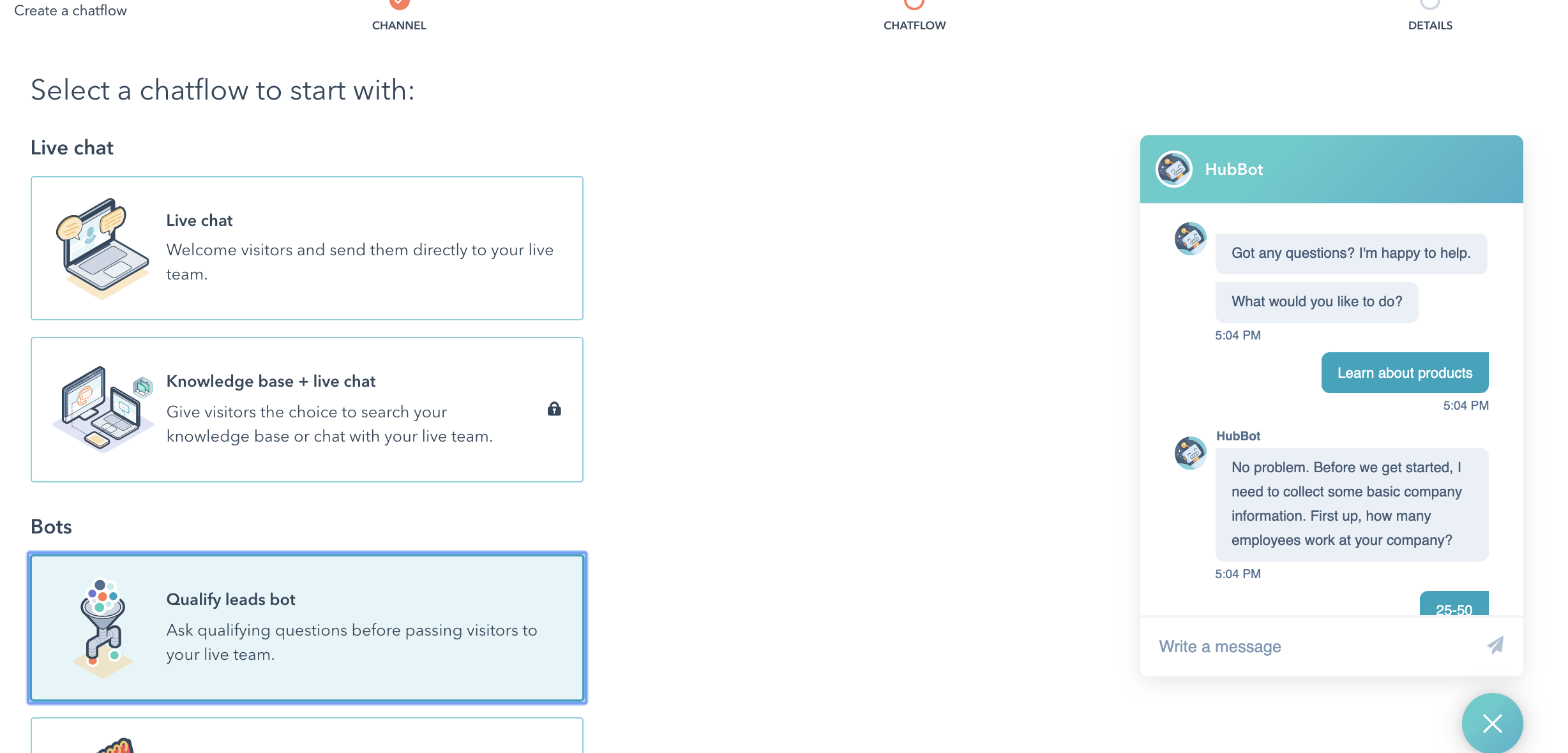
Task: Click HubBot avatar beside 'No problem' message
Action: coord(1191,453)
